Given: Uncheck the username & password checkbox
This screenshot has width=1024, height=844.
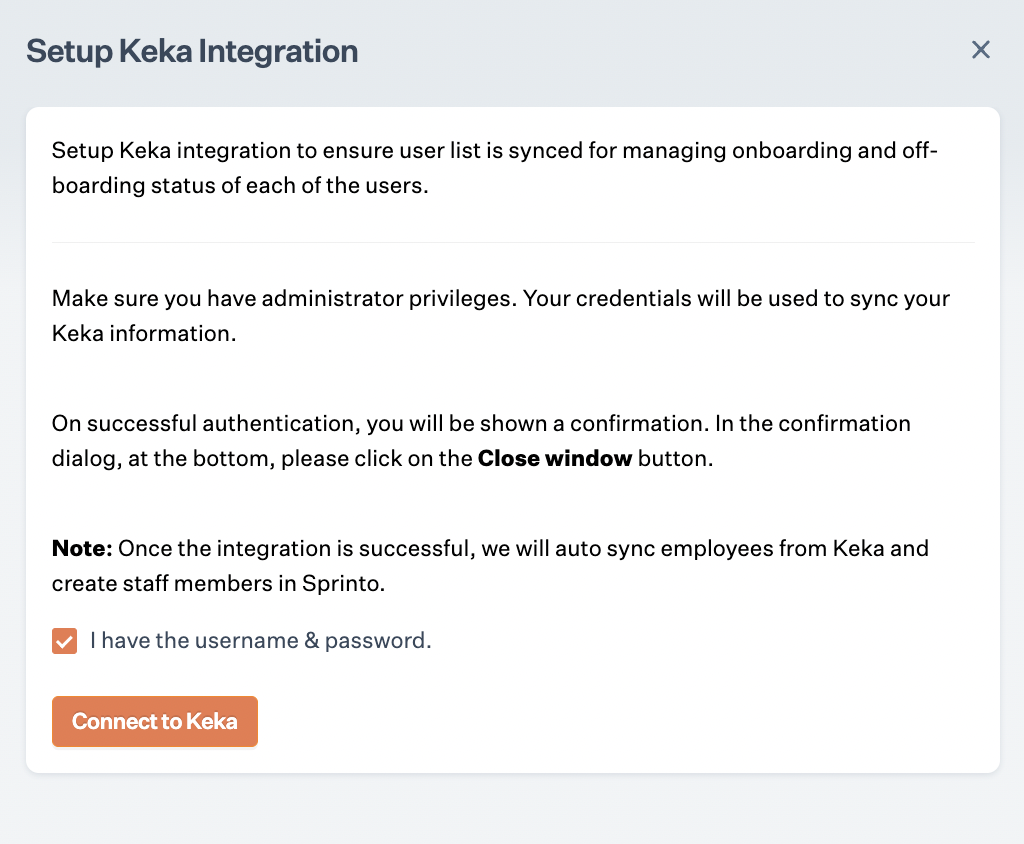Looking at the screenshot, I should pyautogui.click(x=65, y=641).
